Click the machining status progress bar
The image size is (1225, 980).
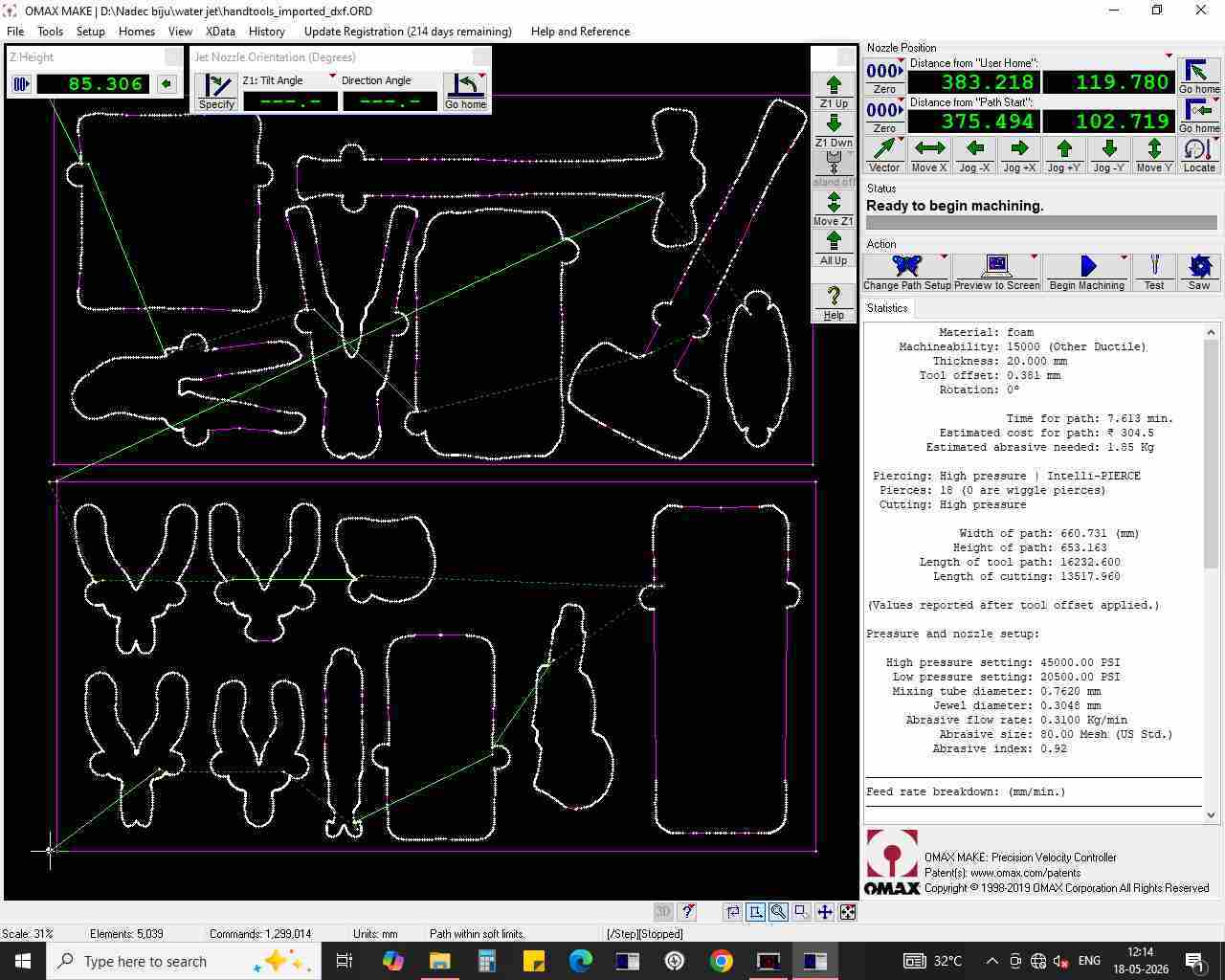1041,223
